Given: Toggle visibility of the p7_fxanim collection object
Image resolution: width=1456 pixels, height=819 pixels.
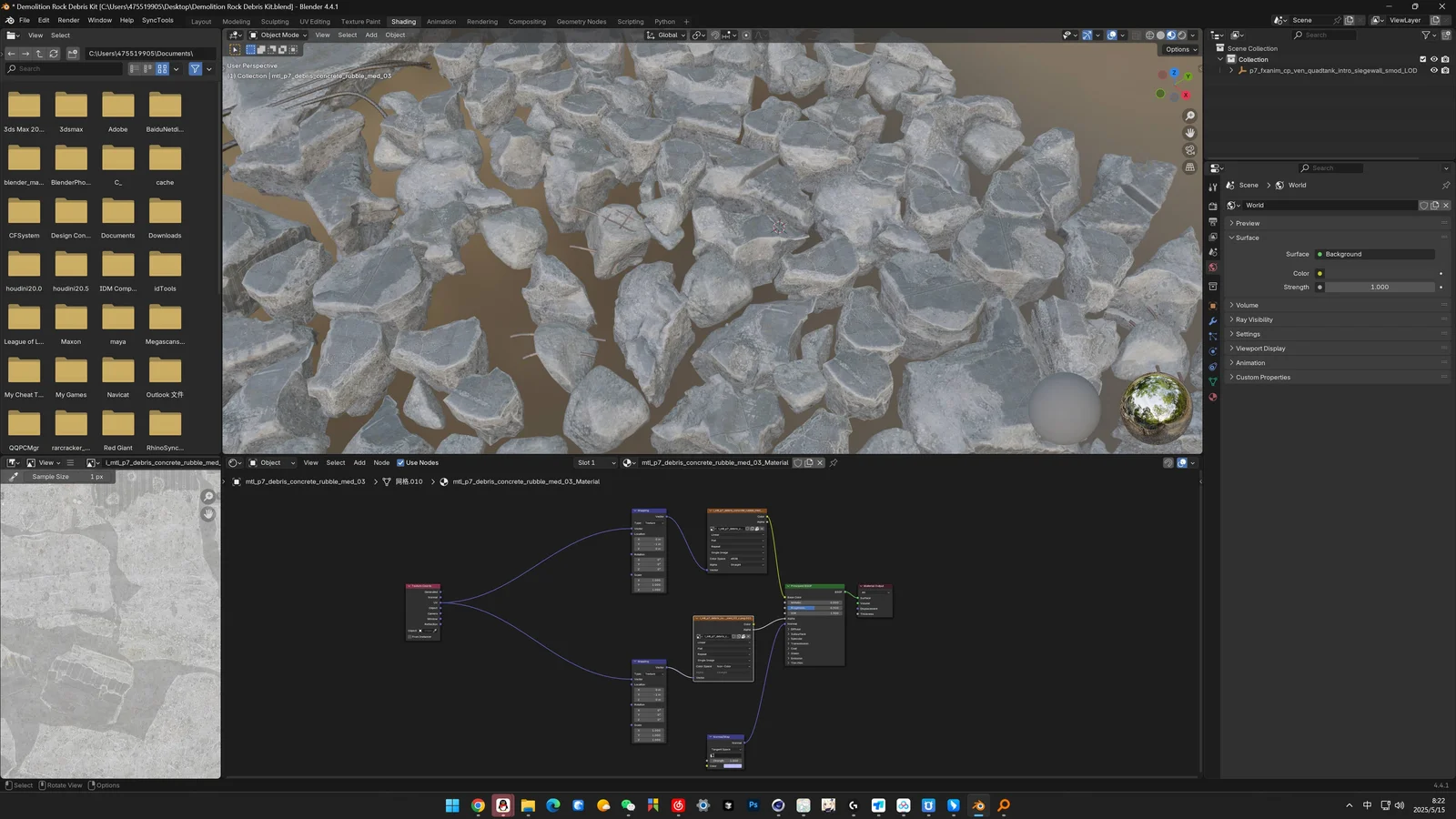Looking at the screenshot, I should (1432, 70).
